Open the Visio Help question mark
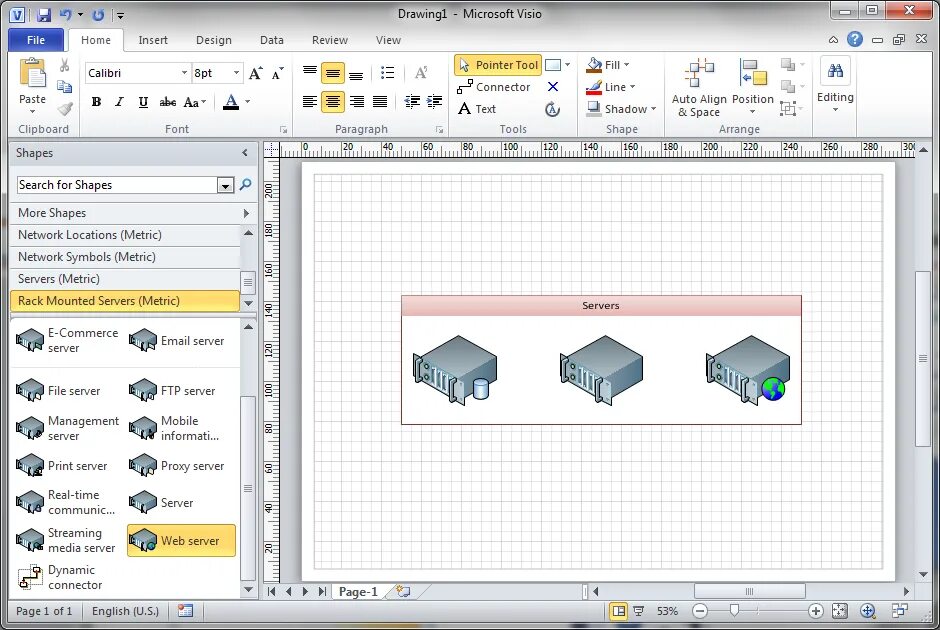940x630 pixels. (855, 40)
